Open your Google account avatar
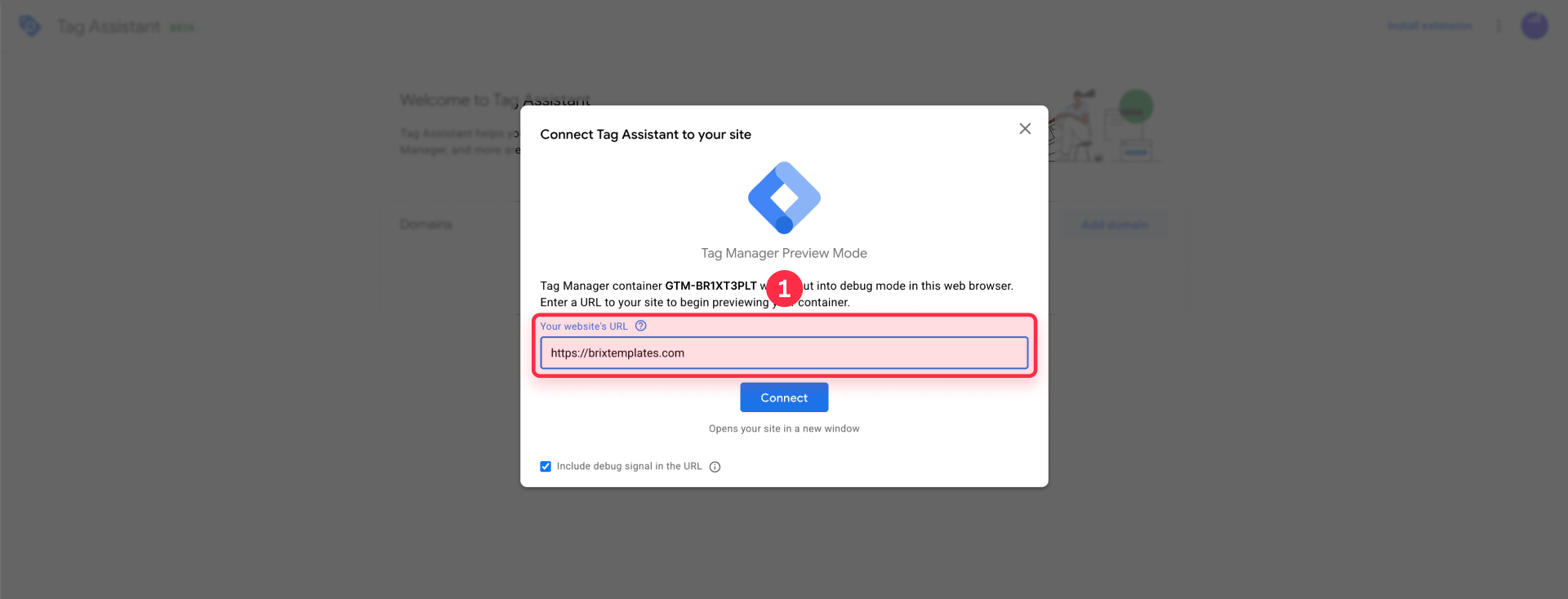Image resolution: width=1568 pixels, height=599 pixels. (x=1535, y=25)
